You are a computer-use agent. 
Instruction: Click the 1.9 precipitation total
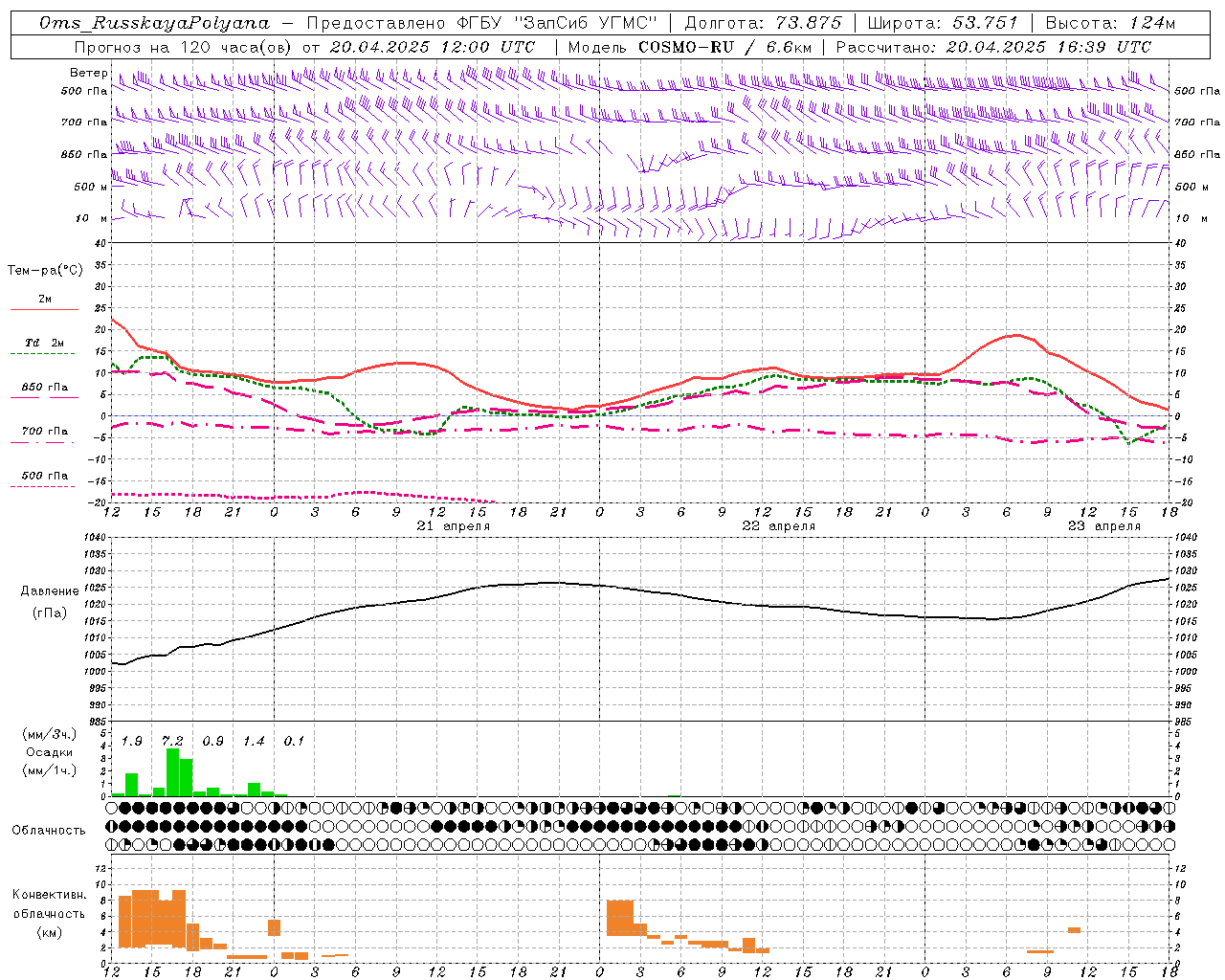132,741
